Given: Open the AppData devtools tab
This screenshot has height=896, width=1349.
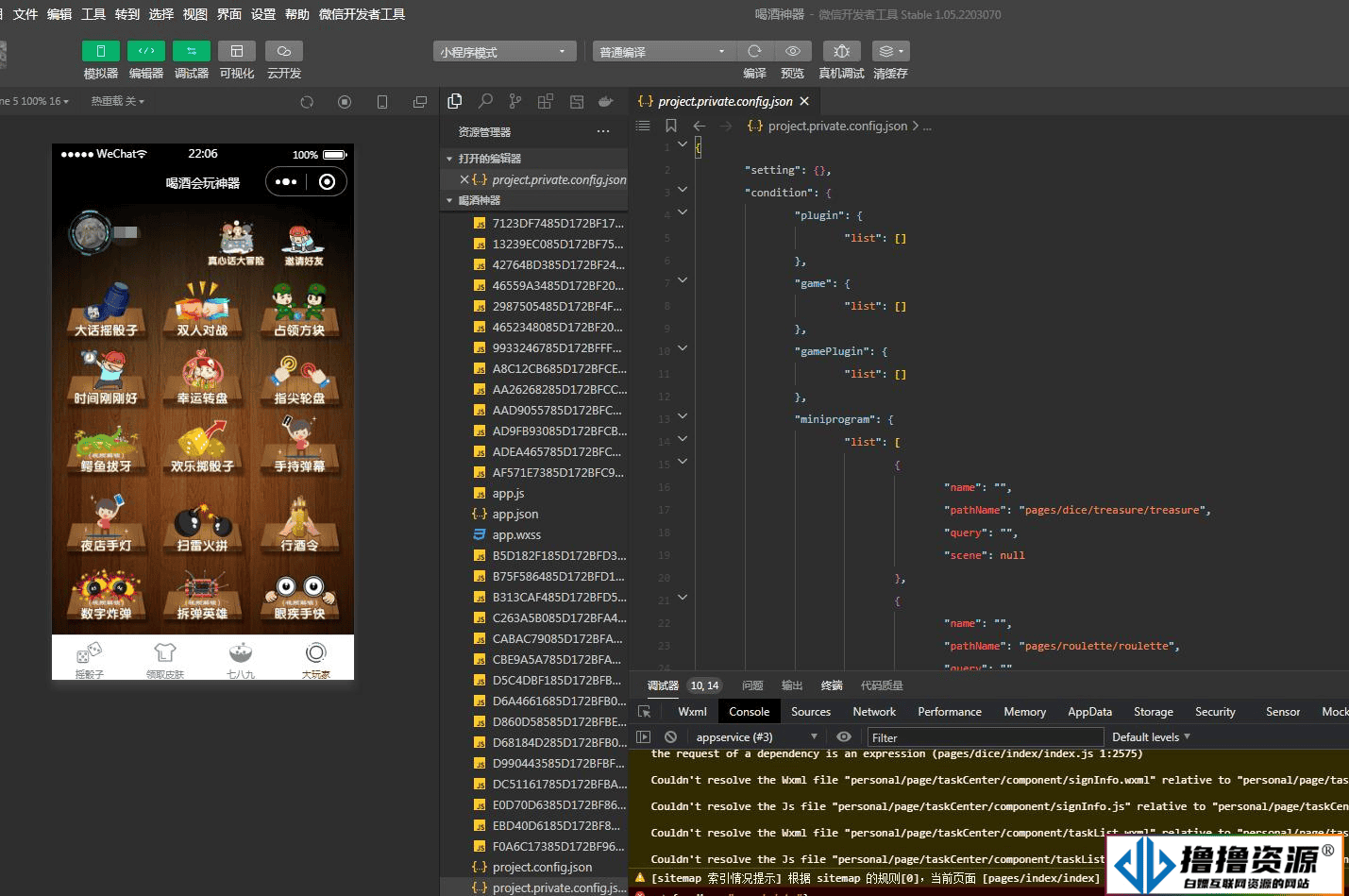Looking at the screenshot, I should coord(1089,712).
